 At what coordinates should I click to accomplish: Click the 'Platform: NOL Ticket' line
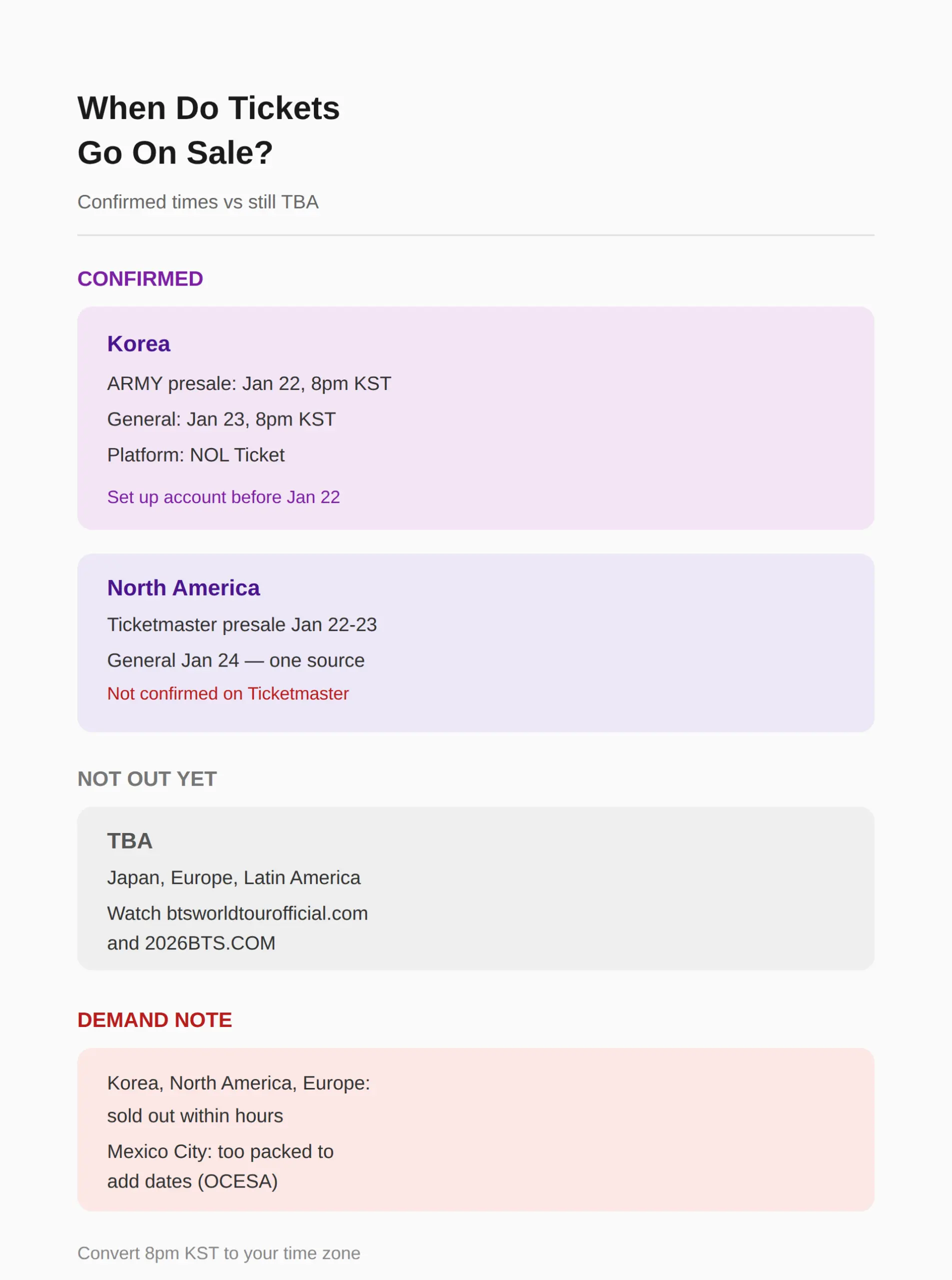[x=196, y=455]
